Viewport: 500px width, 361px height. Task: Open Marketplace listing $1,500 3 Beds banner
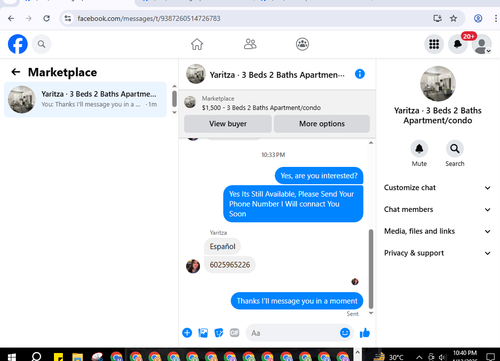tap(277, 103)
